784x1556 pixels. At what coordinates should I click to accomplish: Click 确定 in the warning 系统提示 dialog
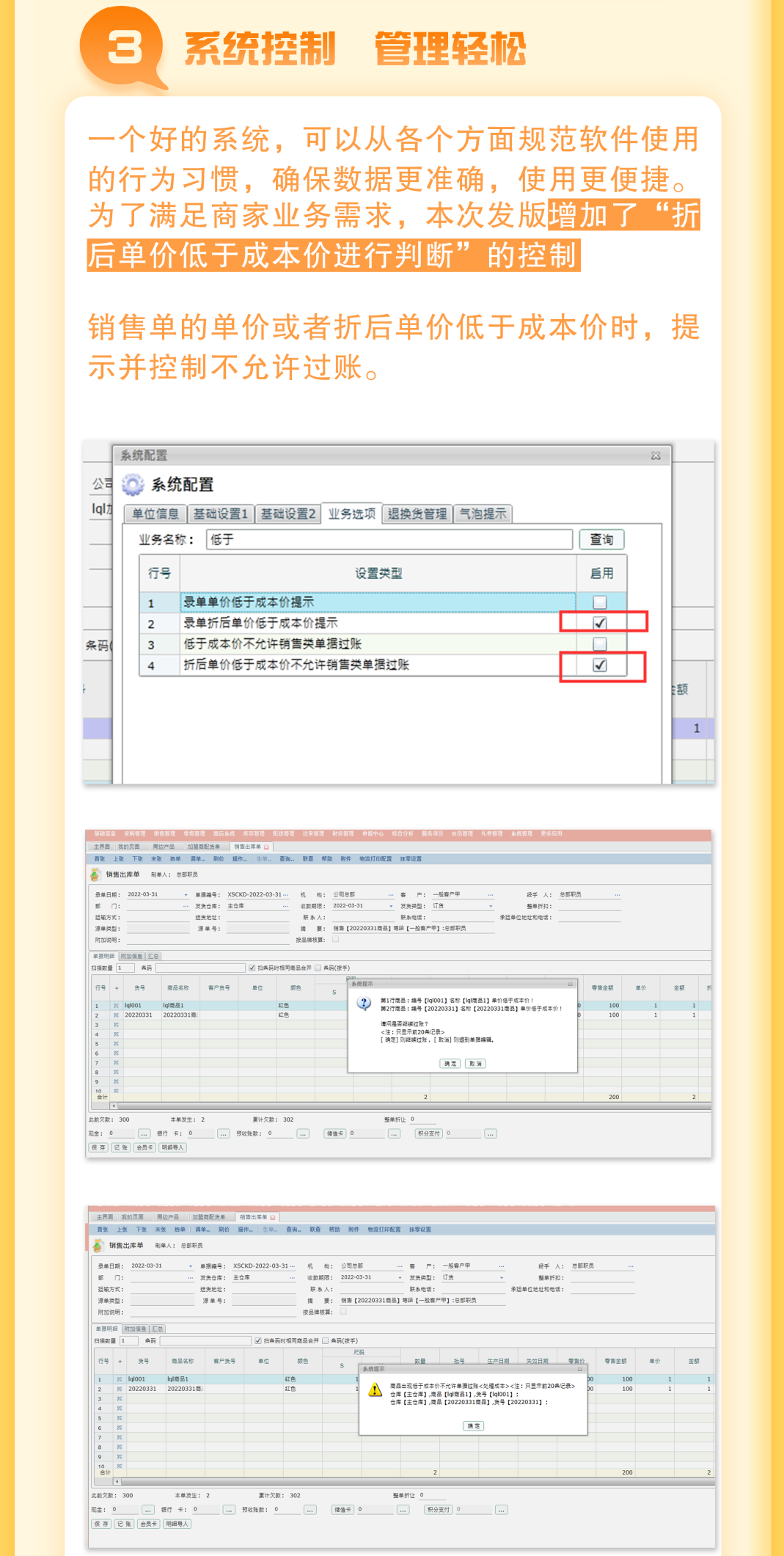point(474,1425)
